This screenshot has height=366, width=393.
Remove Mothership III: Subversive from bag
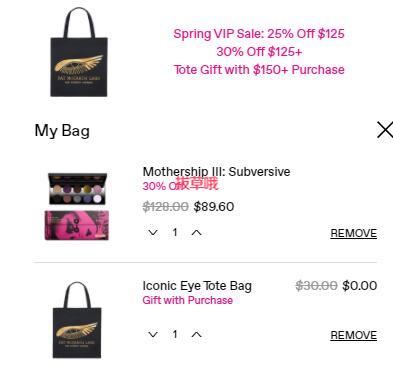[x=354, y=233]
